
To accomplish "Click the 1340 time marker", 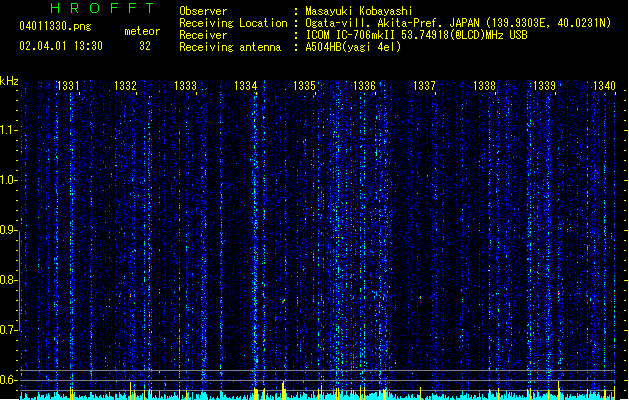I will coord(604,86).
